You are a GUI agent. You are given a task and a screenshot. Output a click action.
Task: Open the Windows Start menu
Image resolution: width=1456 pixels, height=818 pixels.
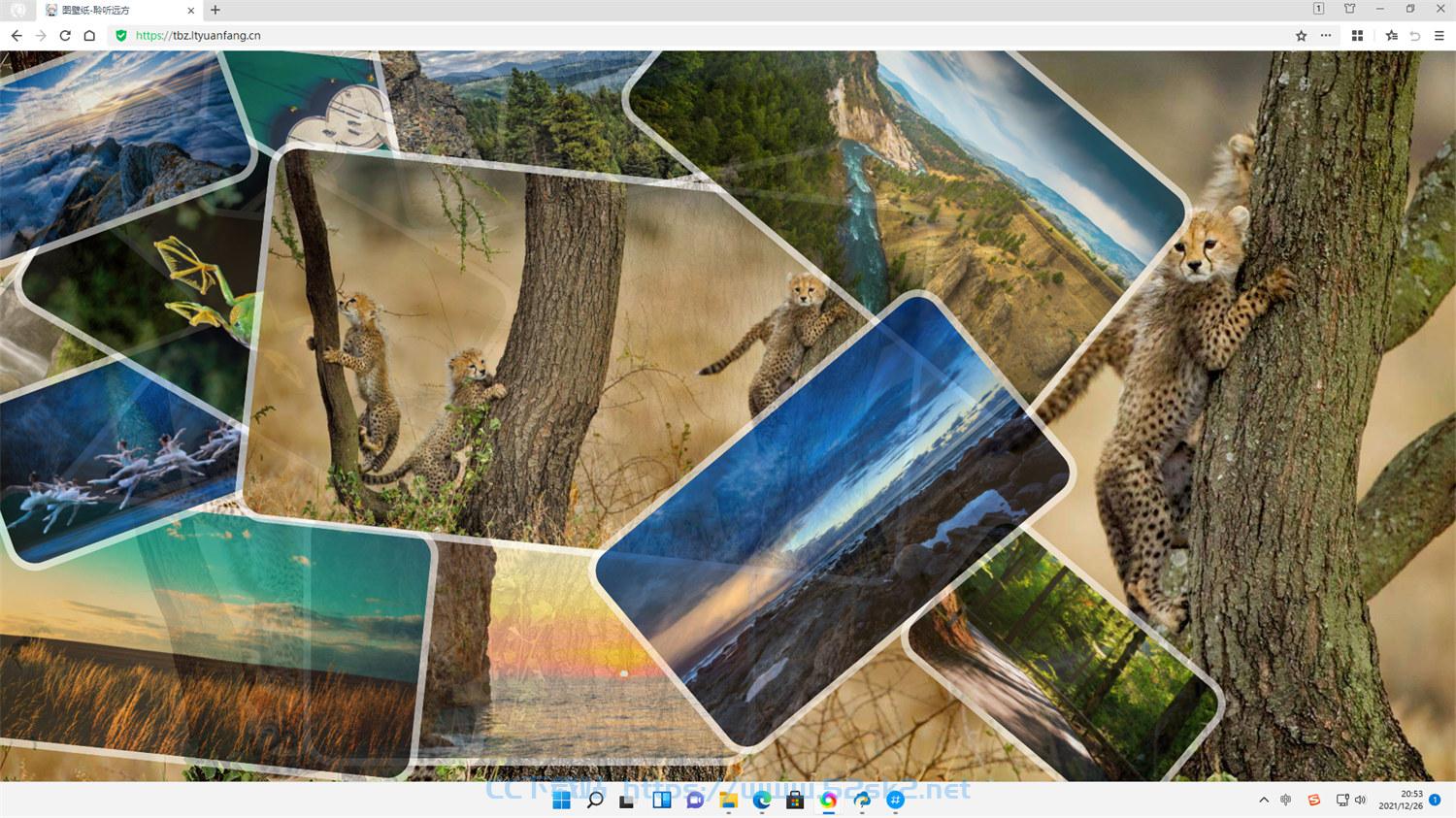click(561, 800)
